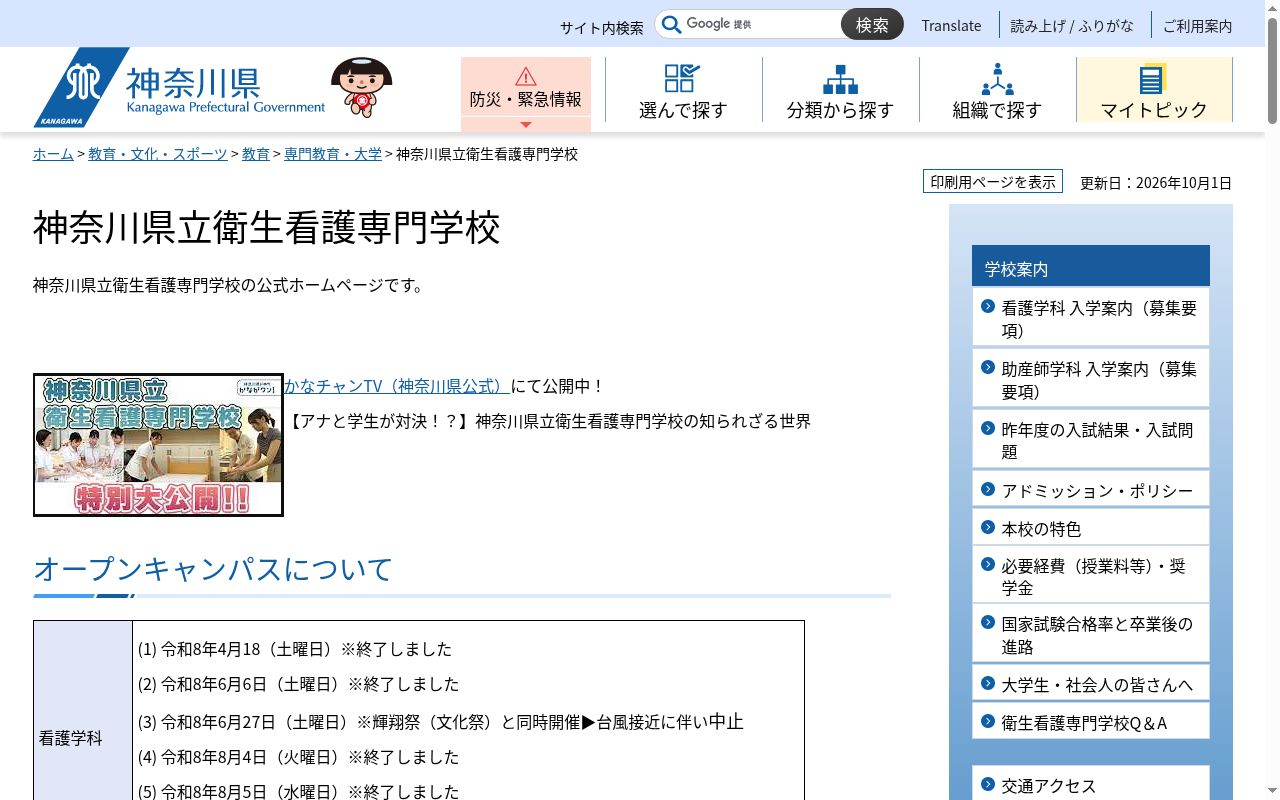The width and height of the screenshot is (1280, 800).
Task: Open 国家試験合格率と卒業後の進路 sidebar link
Action: [x=1091, y=634]
